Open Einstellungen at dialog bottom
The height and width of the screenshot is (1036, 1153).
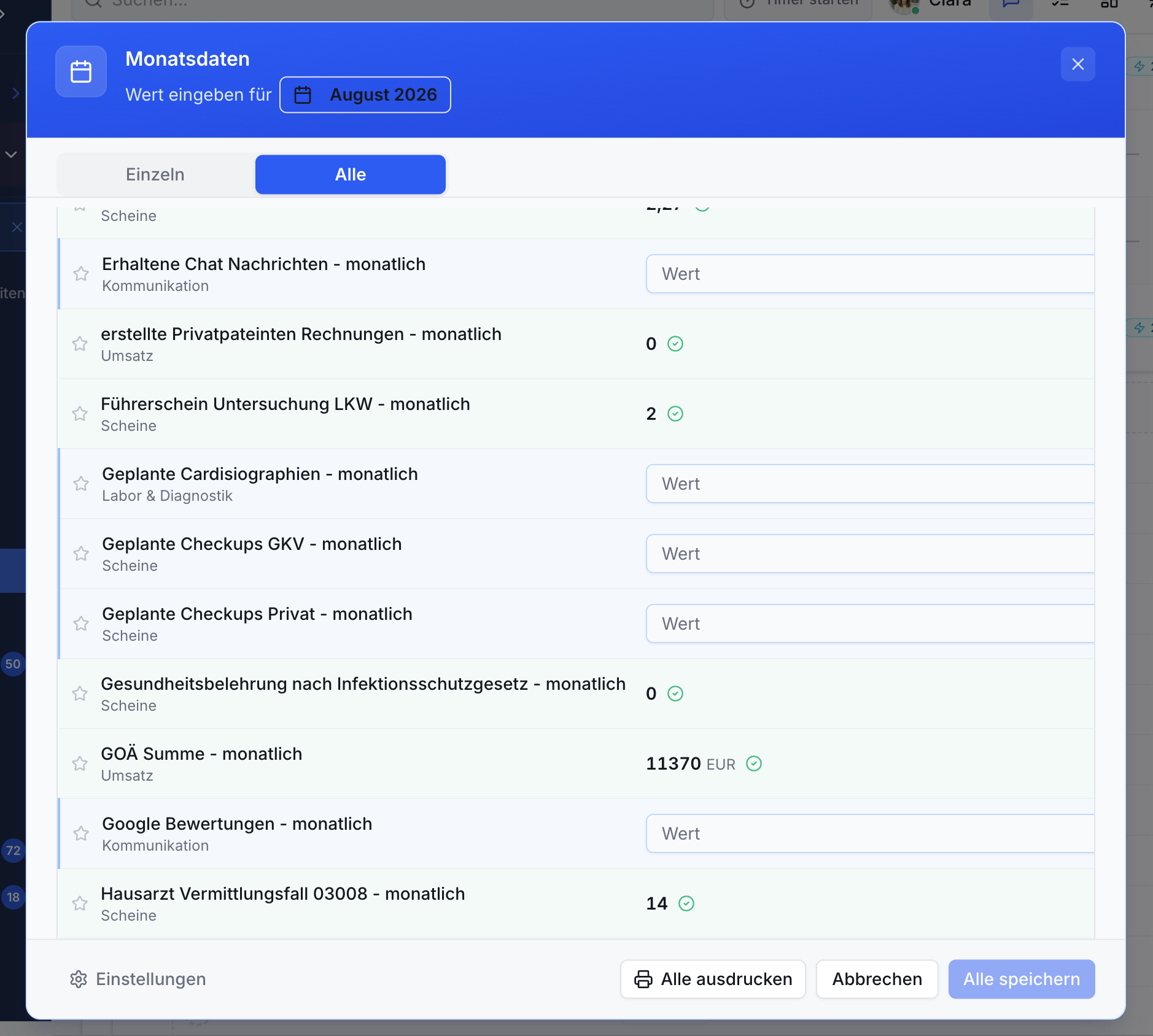tap(138, 979)
